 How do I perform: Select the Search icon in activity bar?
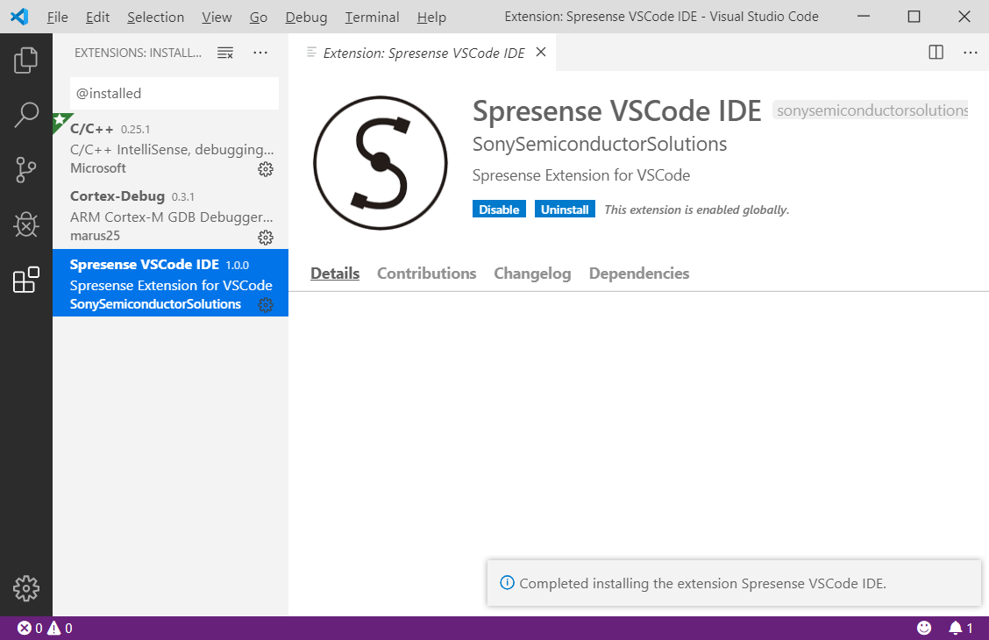[x=26, y=115]
